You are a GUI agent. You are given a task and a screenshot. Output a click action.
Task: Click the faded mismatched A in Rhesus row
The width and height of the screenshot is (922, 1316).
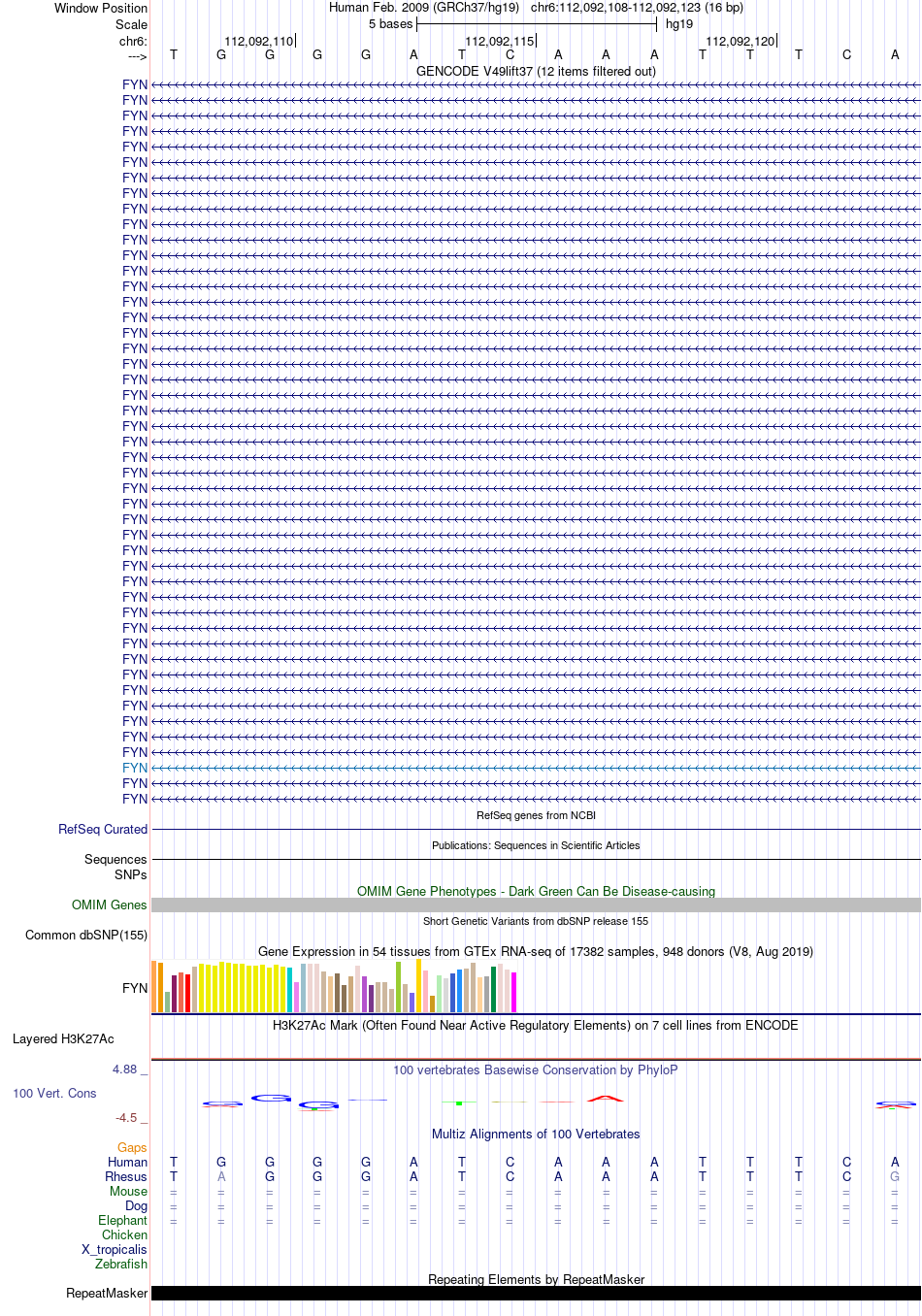tap(221, 1176)
